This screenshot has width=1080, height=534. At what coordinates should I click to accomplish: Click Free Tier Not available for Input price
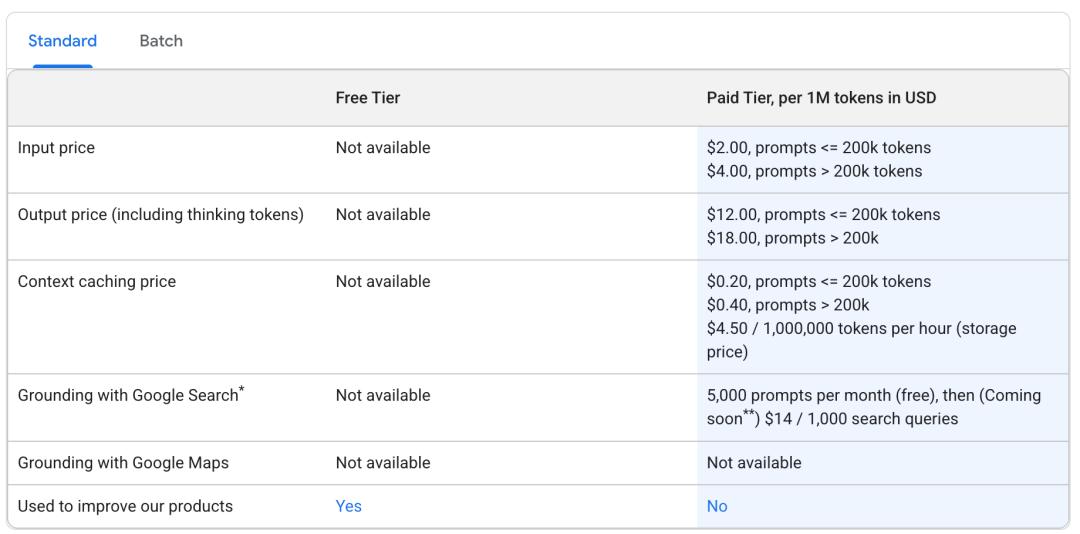pos(383,148)
